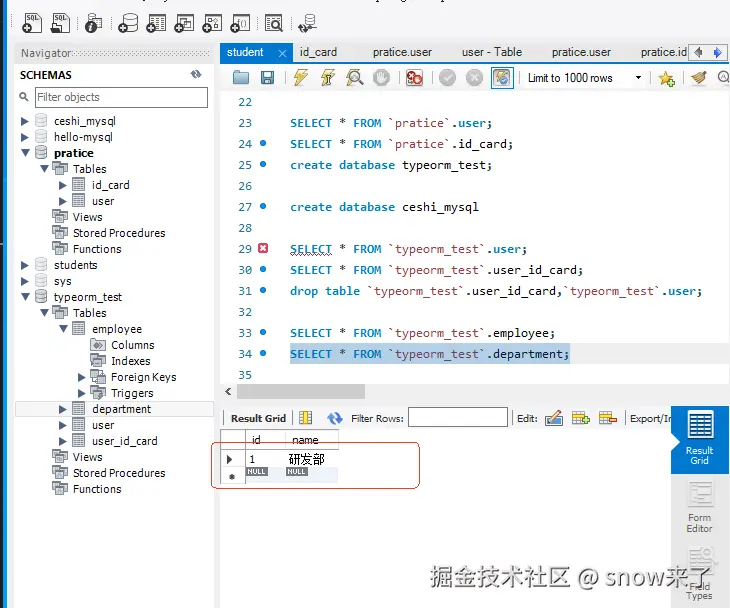Rollback transaction X icon

tap(474, 77)
